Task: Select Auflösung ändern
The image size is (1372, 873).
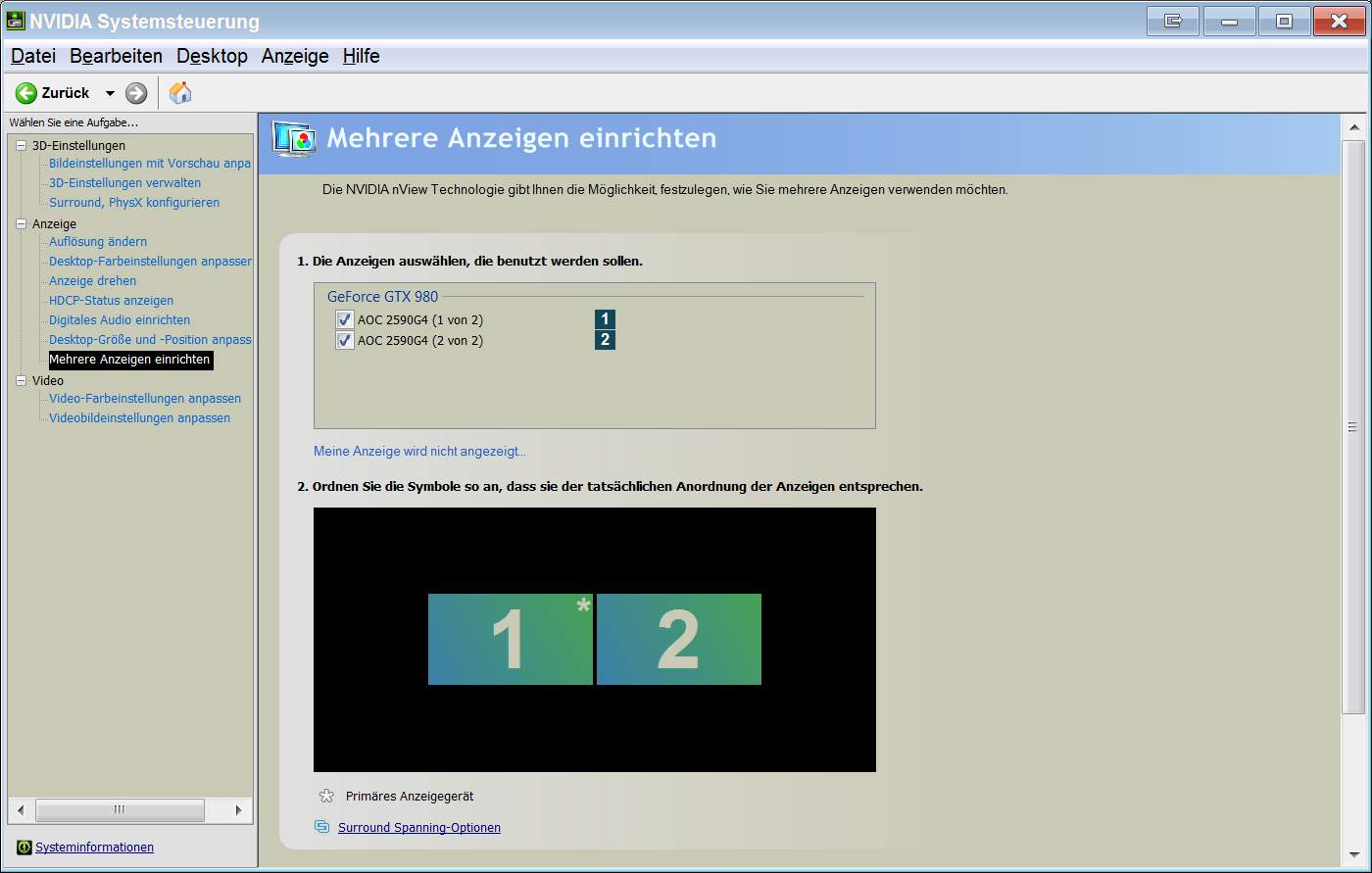Action: (98, 242)
